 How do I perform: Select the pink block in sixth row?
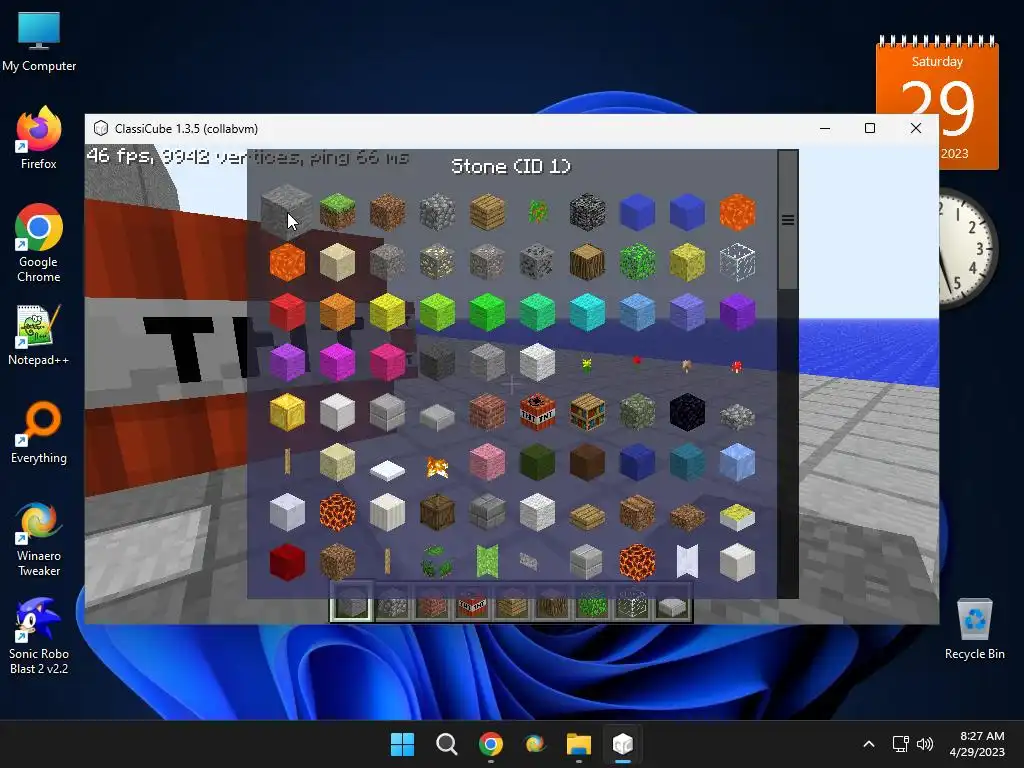(487, 462)
